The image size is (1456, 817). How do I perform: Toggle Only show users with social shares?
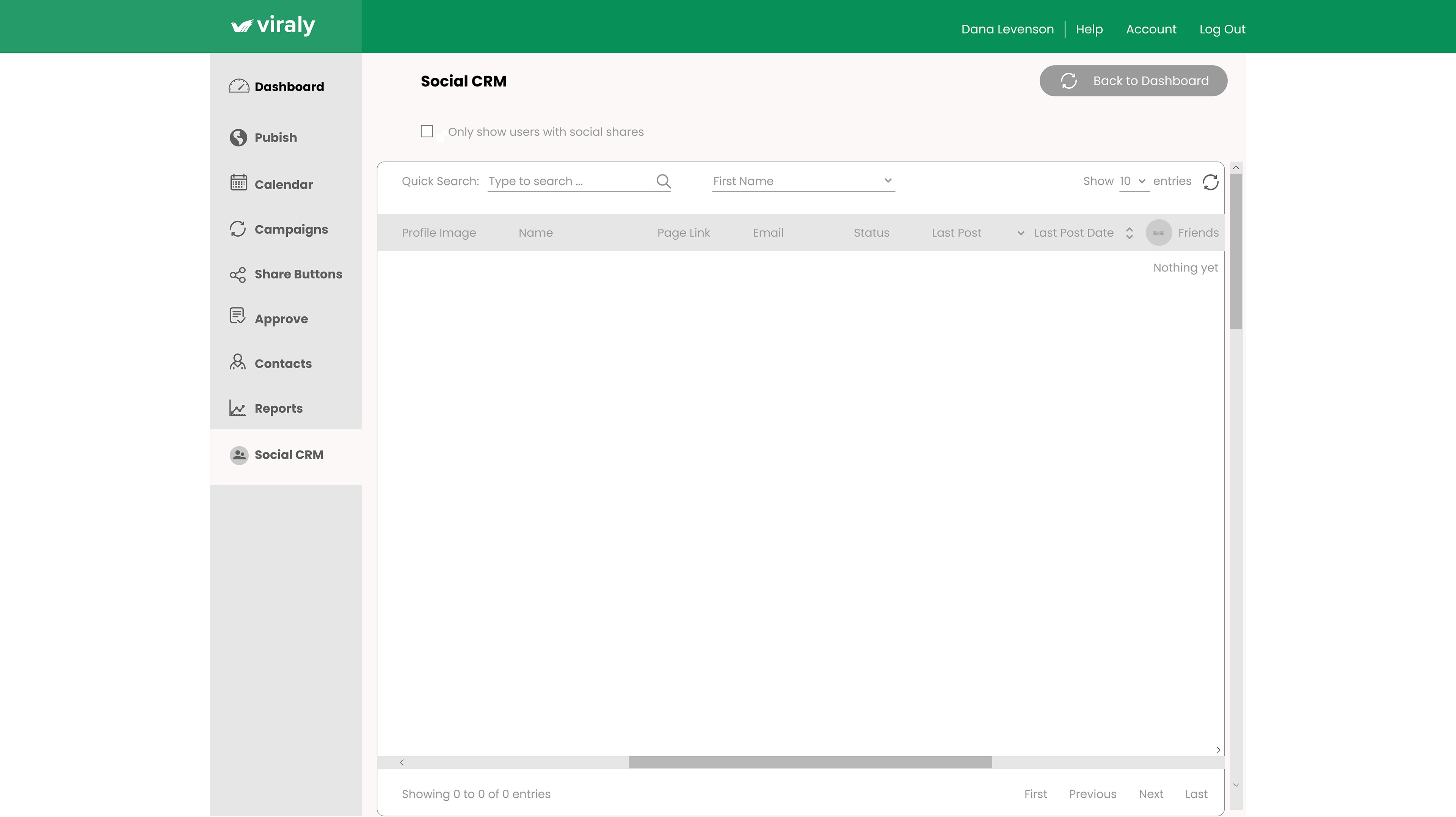427,131
